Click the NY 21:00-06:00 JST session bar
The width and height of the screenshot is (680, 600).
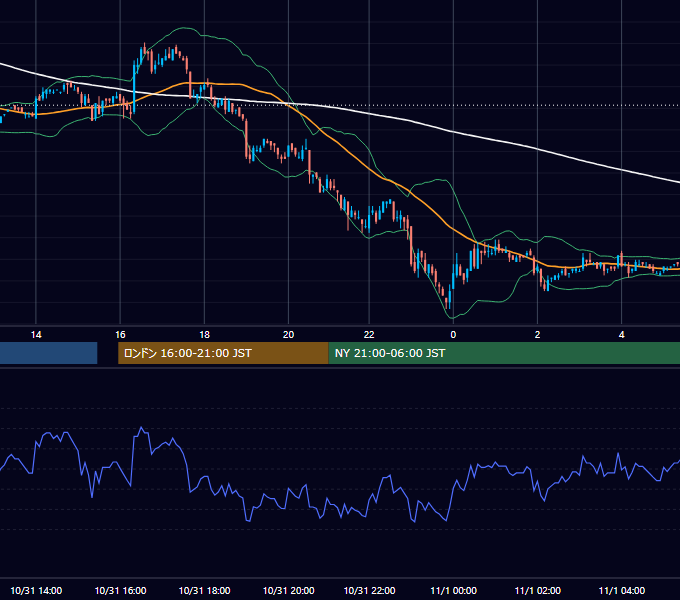click(504, 353)
